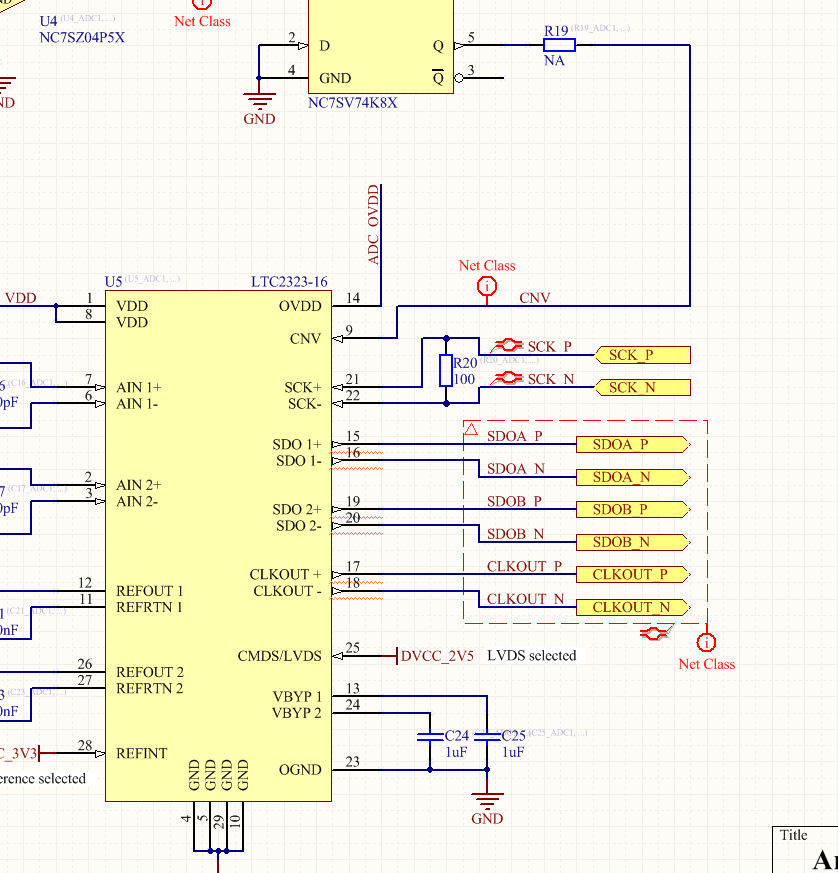Screen dimensions: 838x873
Task: Click the SDO 2+ pin name
Action: pos(297,509)
